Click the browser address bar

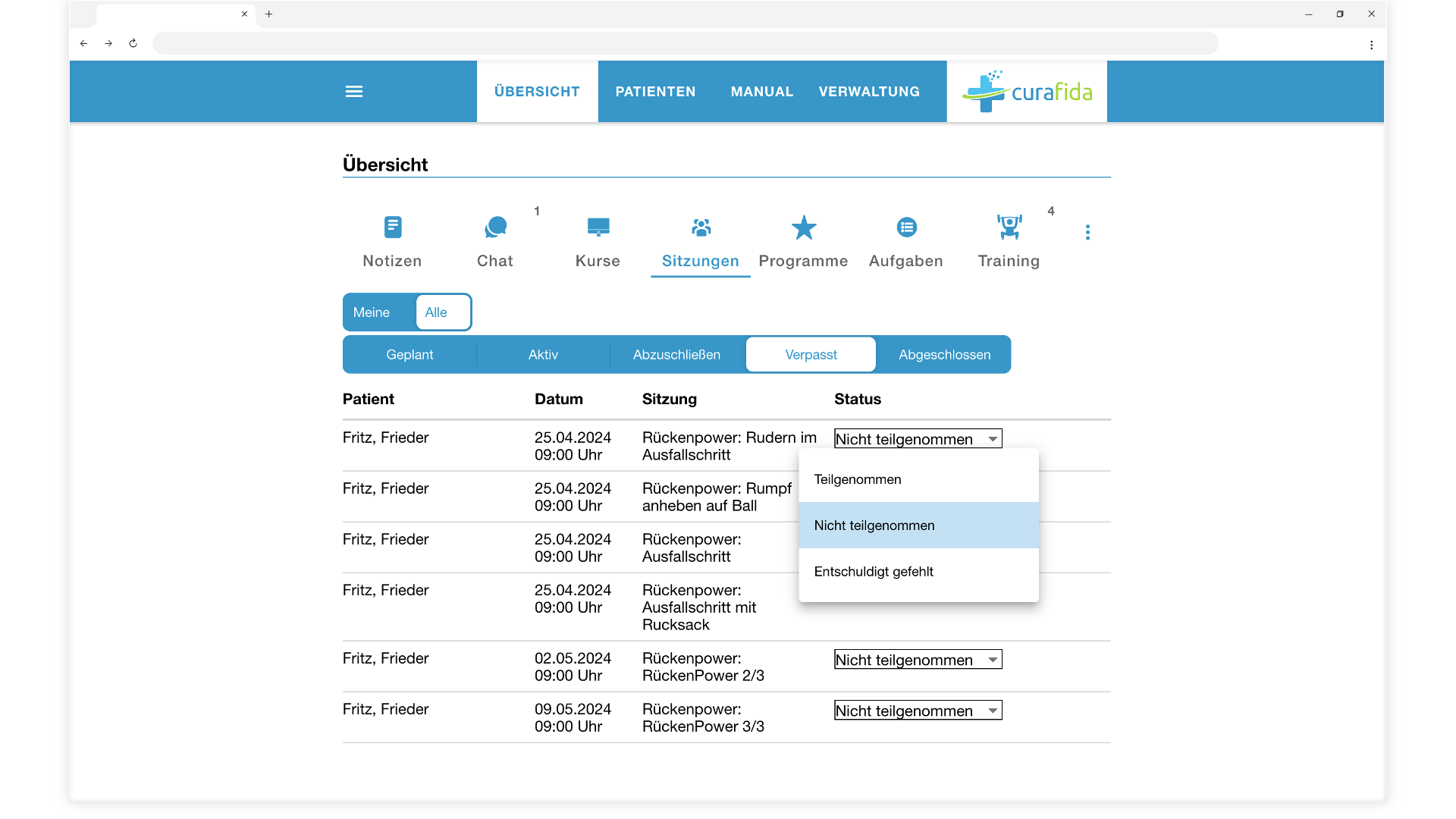tap(686, 43)
